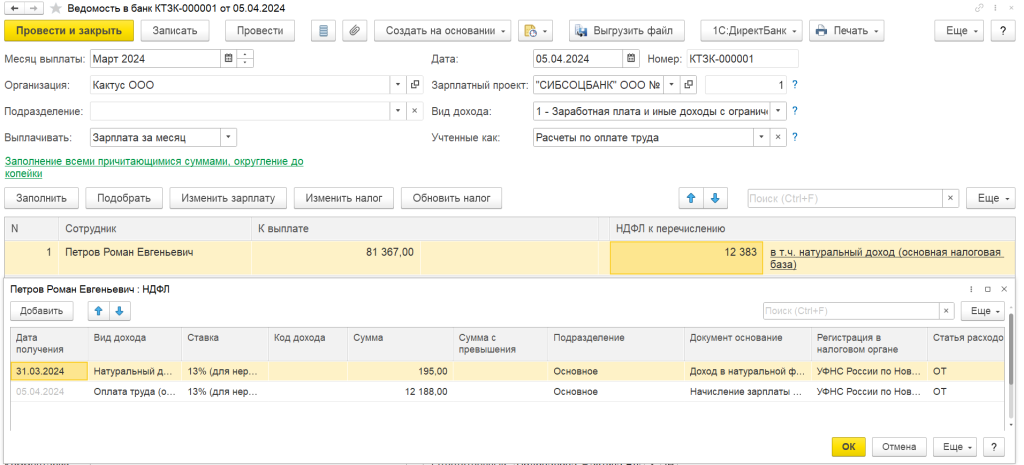Screen dimensions: 1024x465
Task: Click Изменить зарплату button
Action: click(x=229, y=199)
